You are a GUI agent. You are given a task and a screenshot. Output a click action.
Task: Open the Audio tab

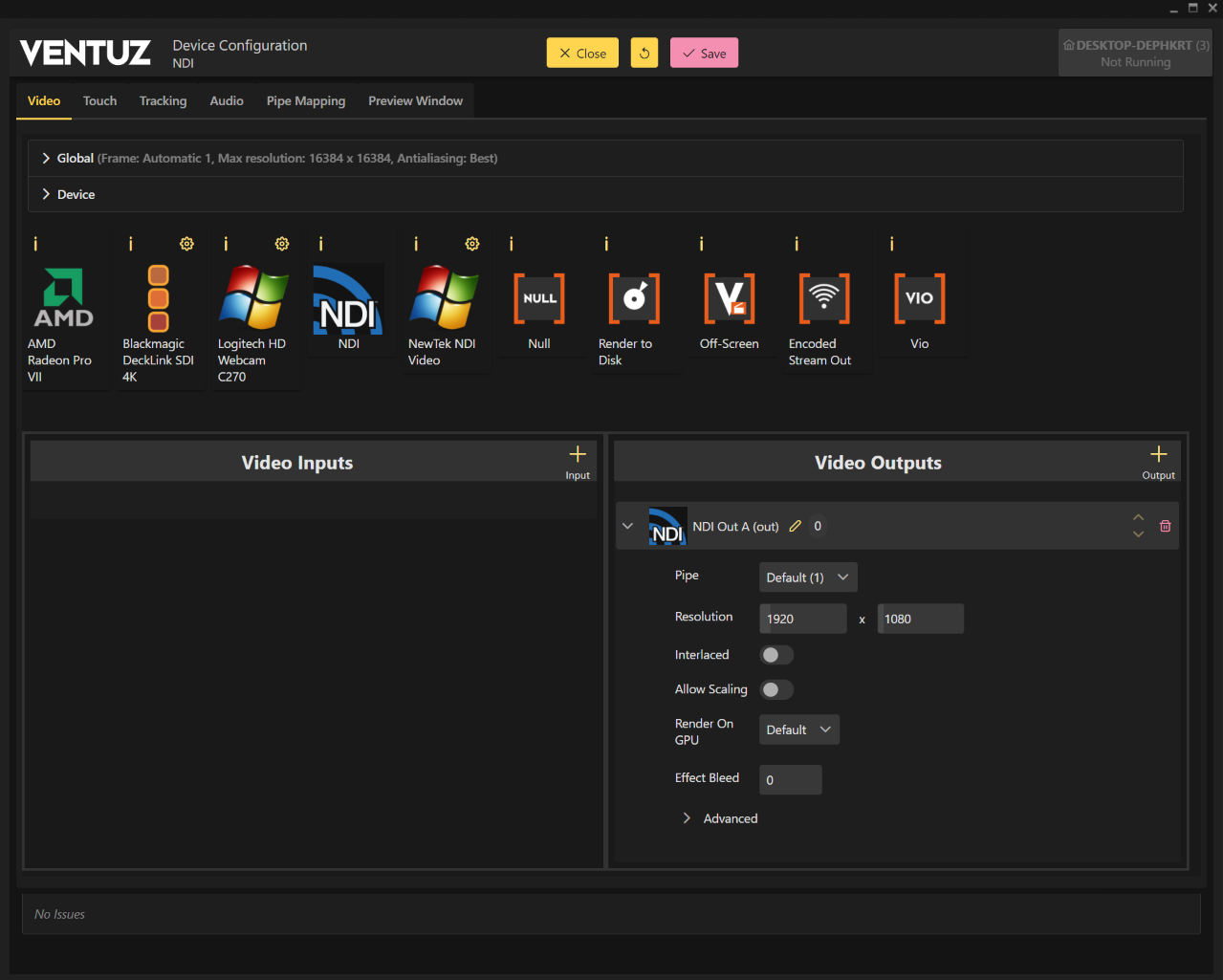tap(227, 101)
